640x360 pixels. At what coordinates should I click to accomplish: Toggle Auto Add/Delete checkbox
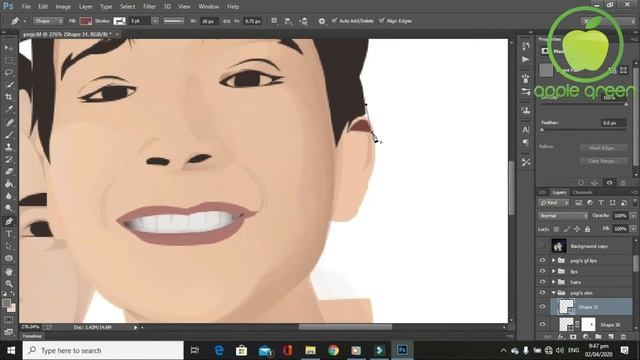335,20
